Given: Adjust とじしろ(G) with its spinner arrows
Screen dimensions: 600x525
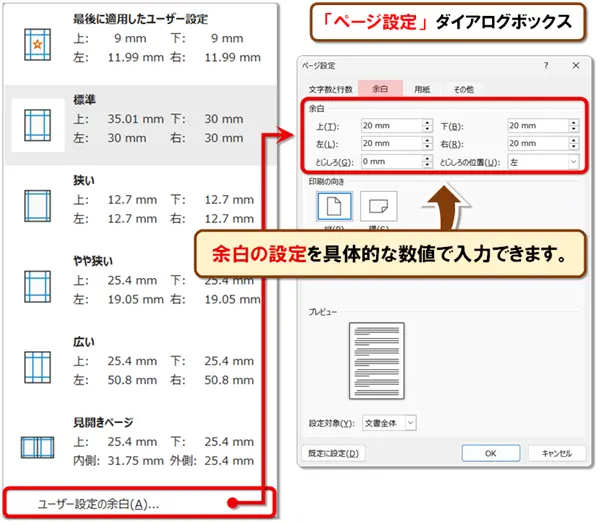Looking at the screenshot, I should point(427,161).
